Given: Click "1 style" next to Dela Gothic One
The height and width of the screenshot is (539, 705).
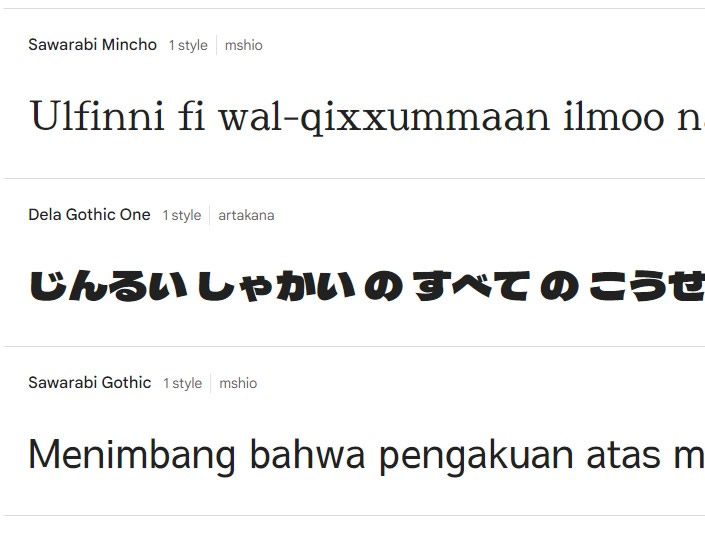Looking at the screenshot, I should pyautogui.click(x=182, y=215).
